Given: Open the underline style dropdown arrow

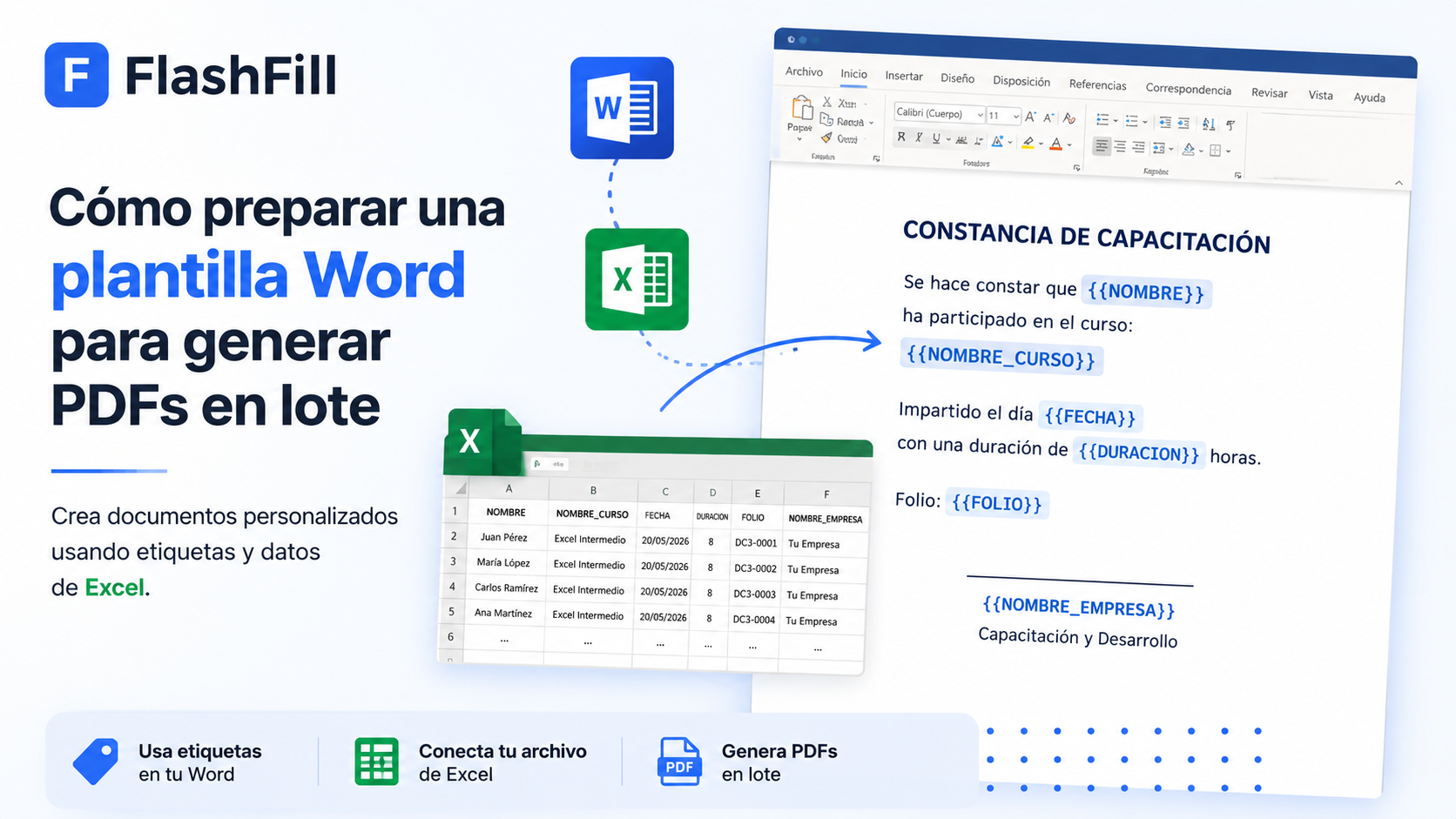Looking at the screenshot, I should point(948,139).
